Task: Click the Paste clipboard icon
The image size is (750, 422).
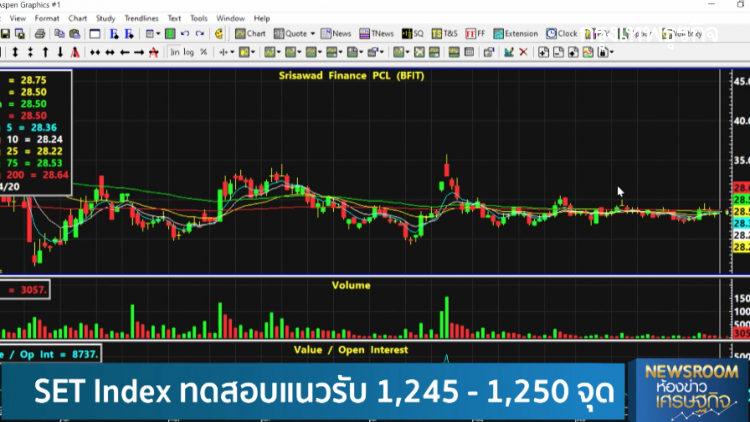Action: pos(75,34)
